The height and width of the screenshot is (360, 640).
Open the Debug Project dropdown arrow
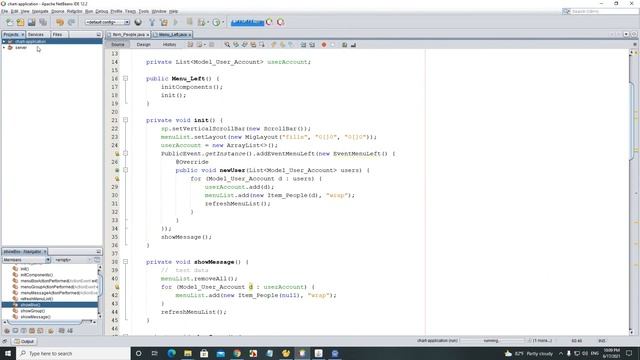[x=208, y=22]
